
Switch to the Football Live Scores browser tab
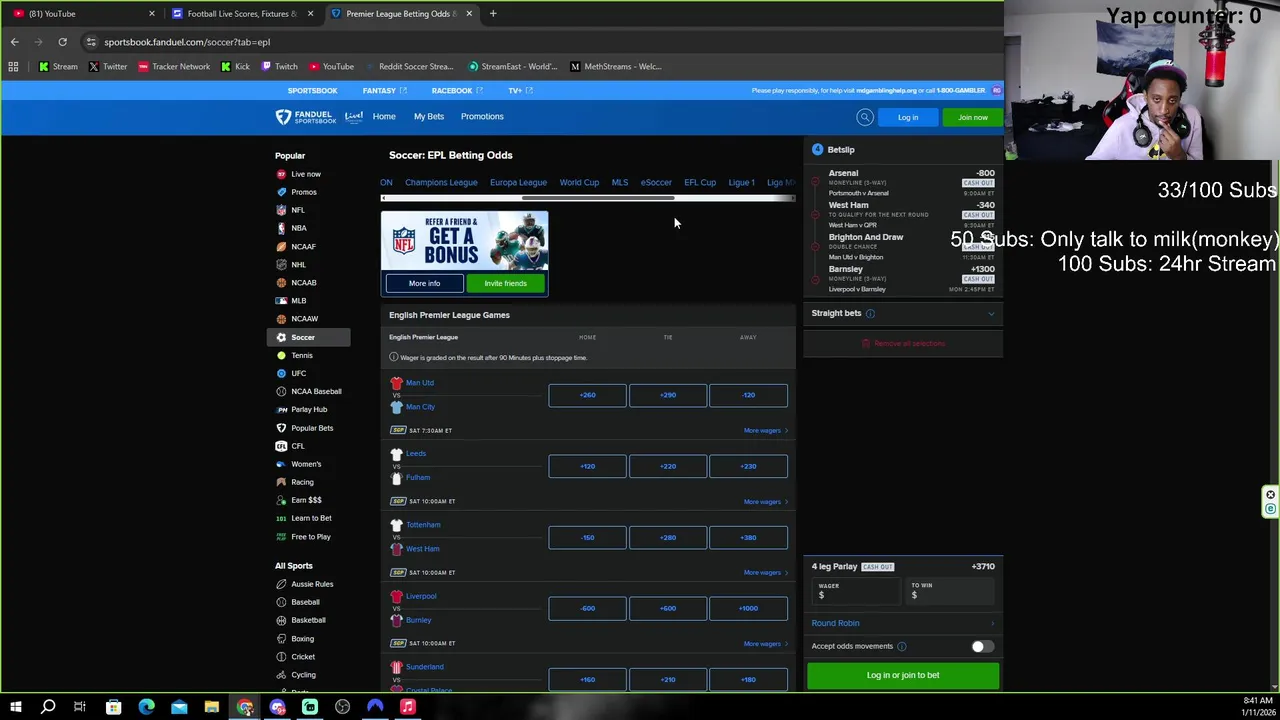tap(241, 14)
